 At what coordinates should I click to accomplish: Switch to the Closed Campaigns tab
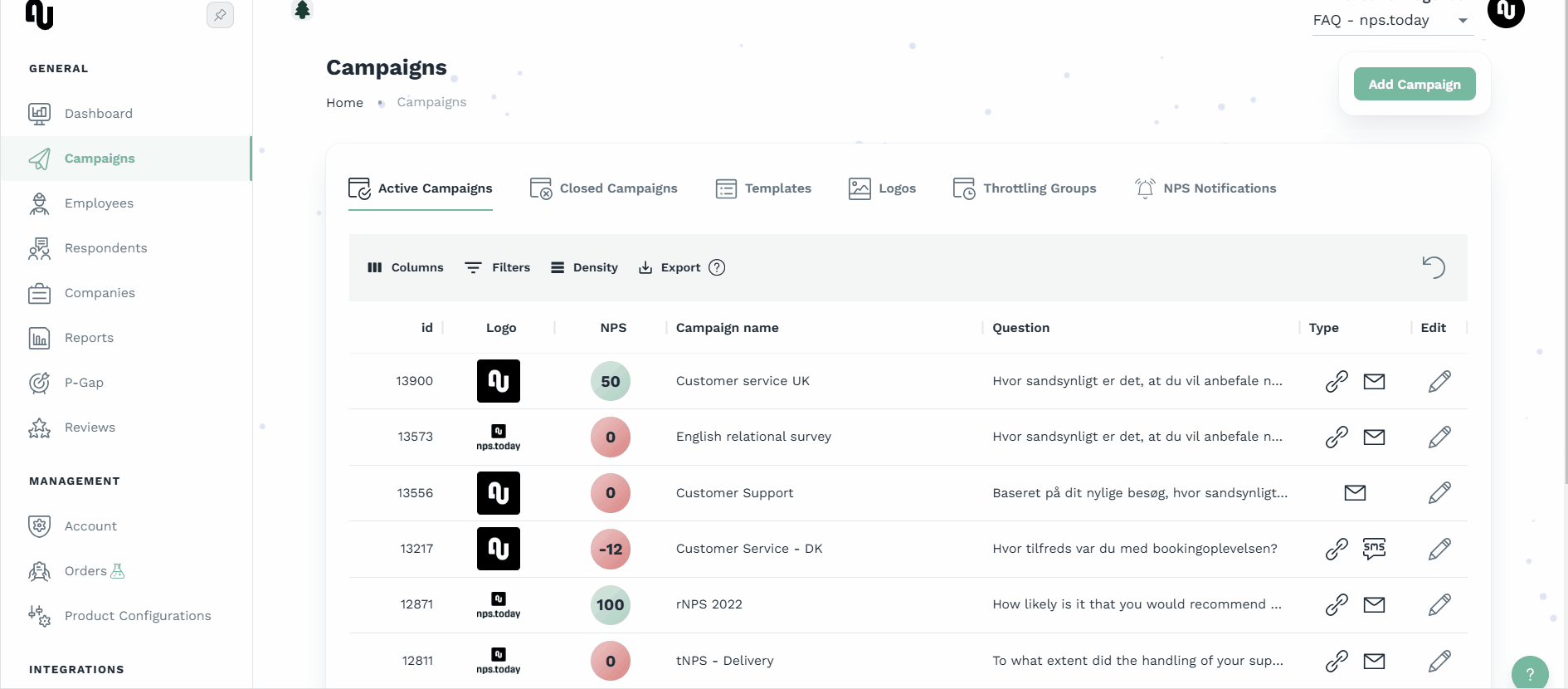click(604, 188)
